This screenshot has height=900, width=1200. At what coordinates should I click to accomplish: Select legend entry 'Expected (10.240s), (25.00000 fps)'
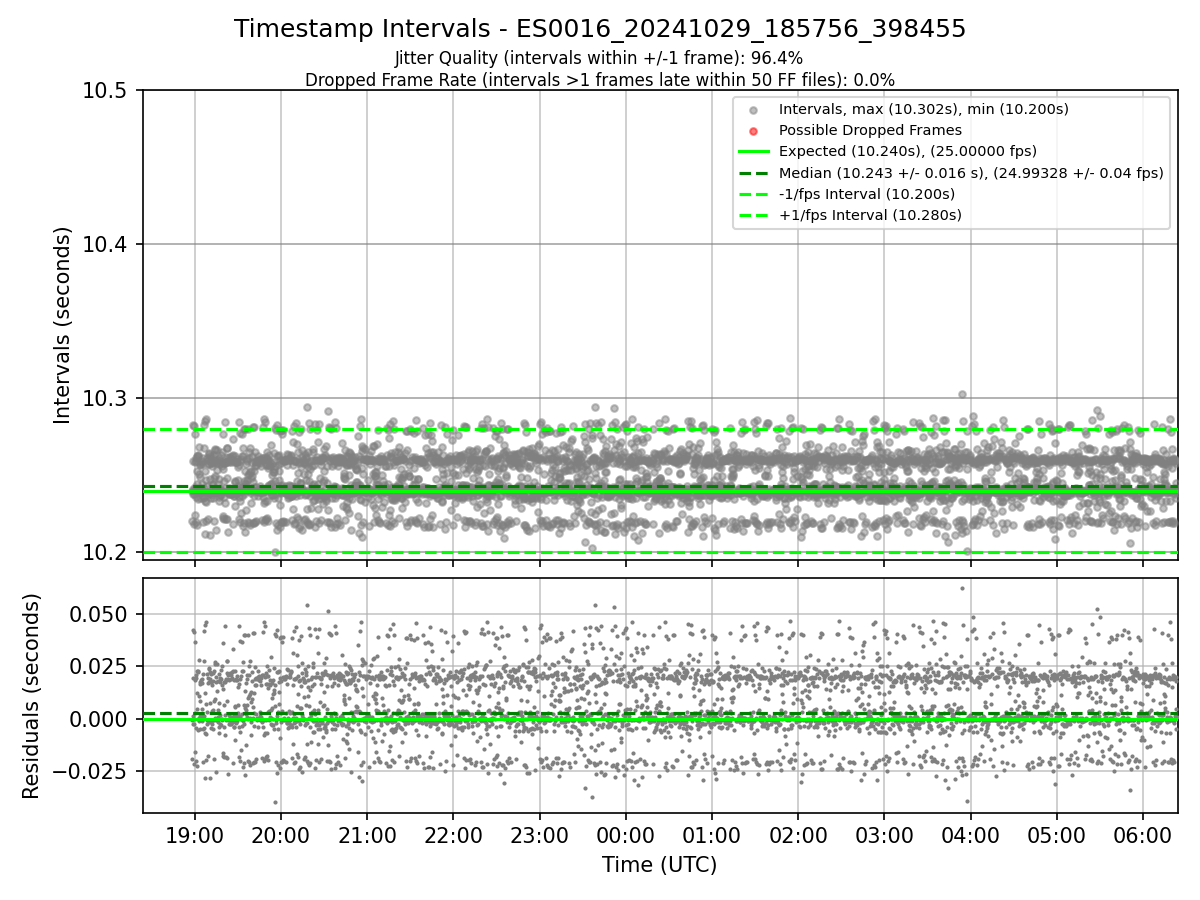[908, 151]
